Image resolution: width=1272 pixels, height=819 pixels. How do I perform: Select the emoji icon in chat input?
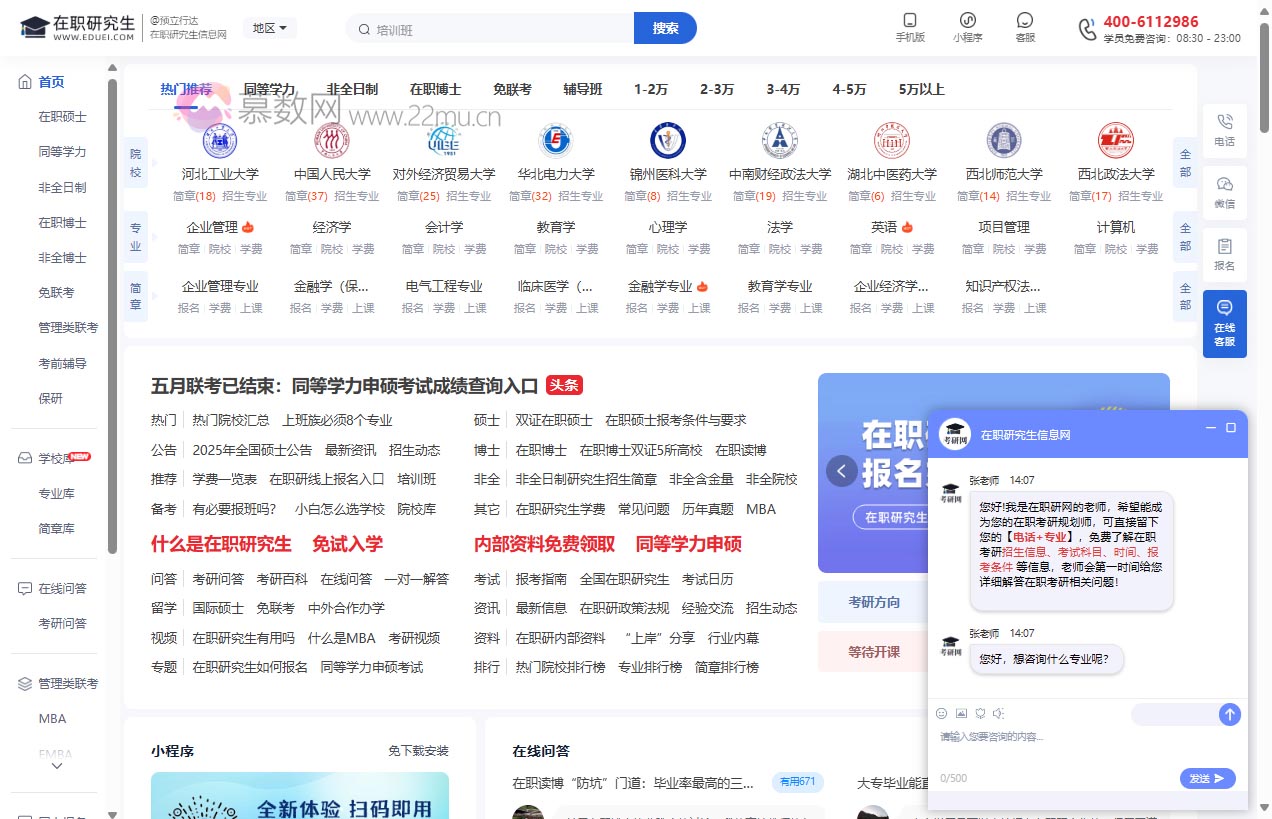click(940, 713)
